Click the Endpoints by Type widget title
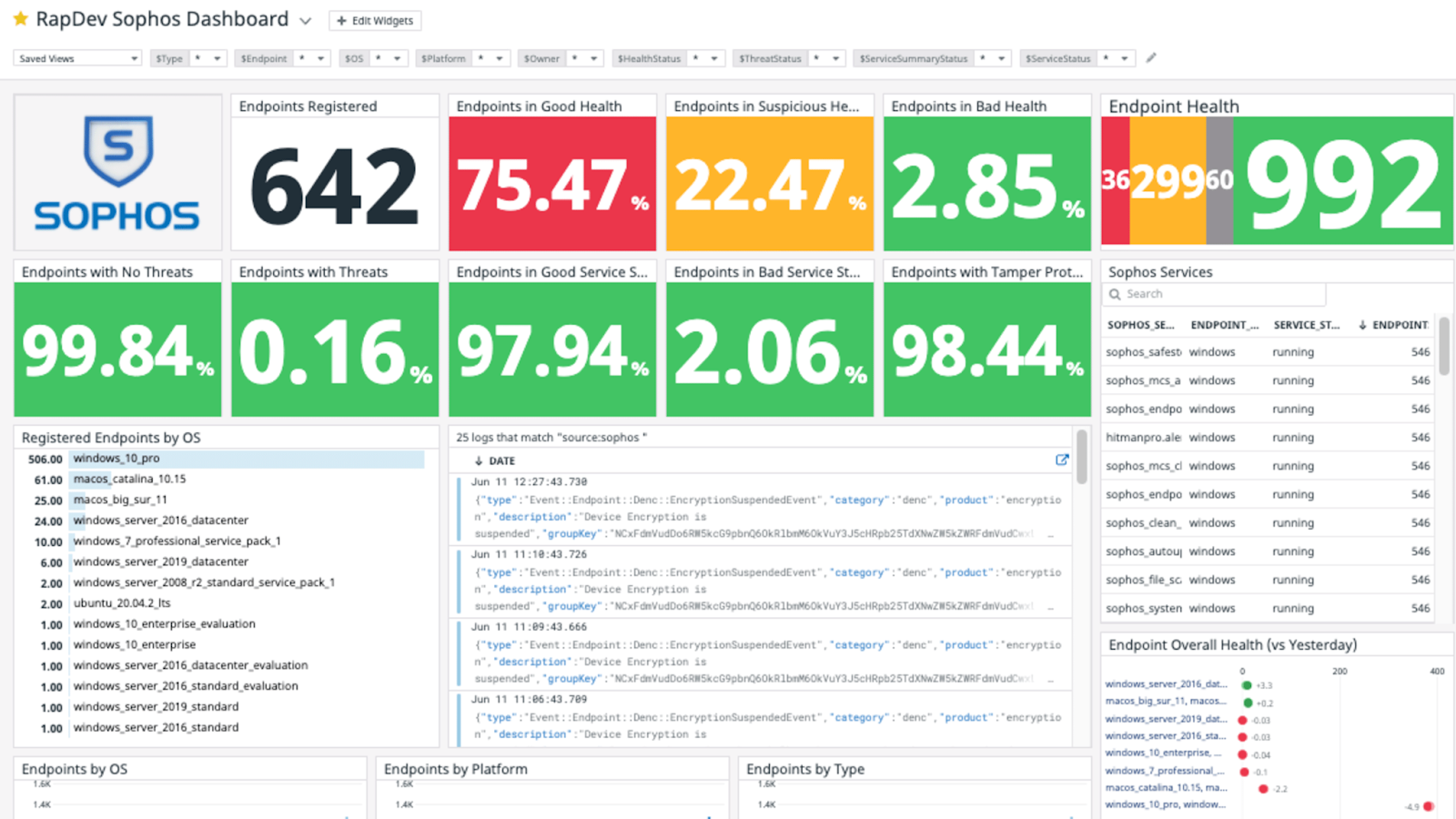Viewport: 1456px width, 819px height. point(805,769)
